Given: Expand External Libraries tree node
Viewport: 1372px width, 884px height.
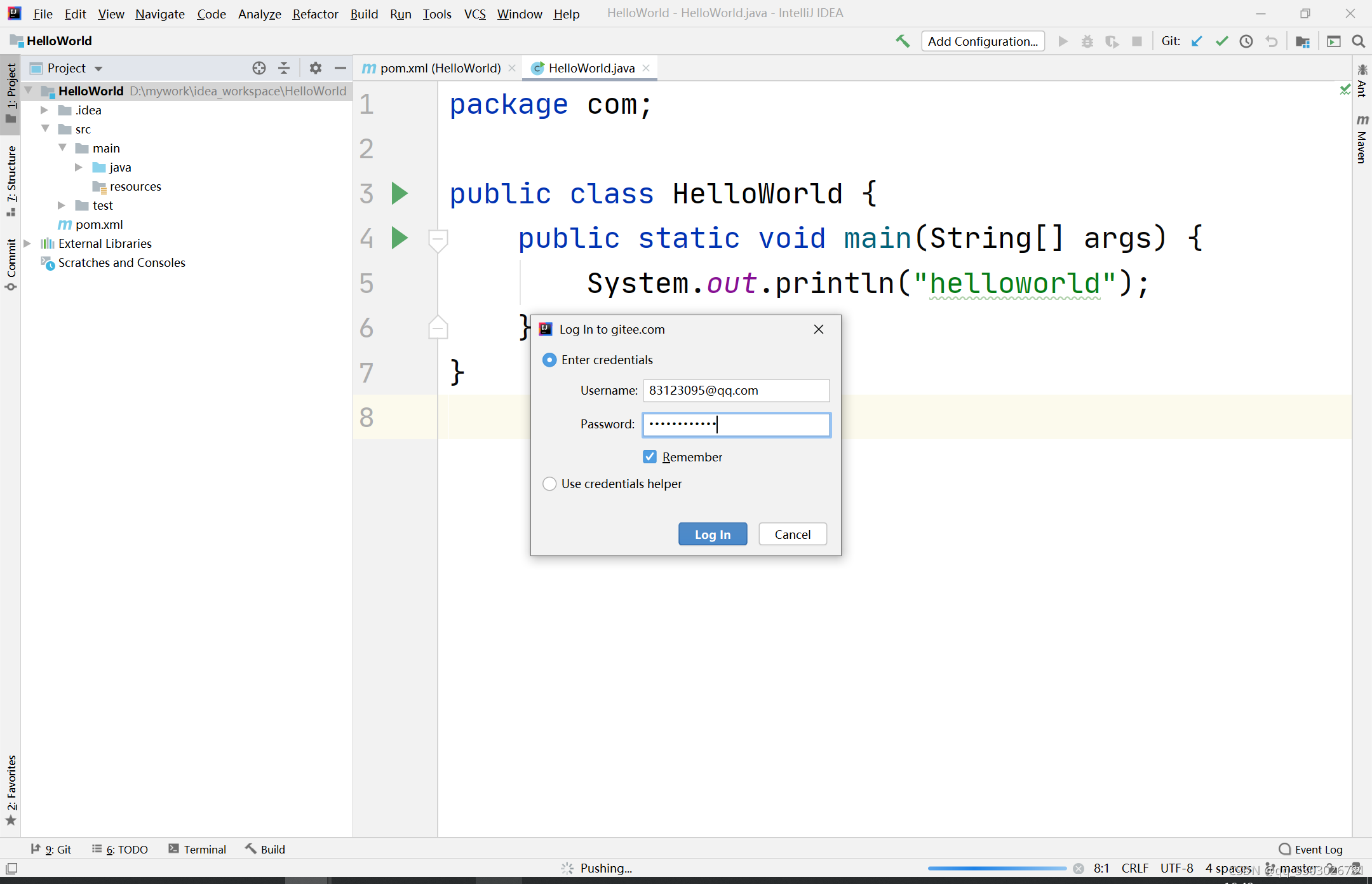Looking at the screenshot, I should [x=27, y=243].
